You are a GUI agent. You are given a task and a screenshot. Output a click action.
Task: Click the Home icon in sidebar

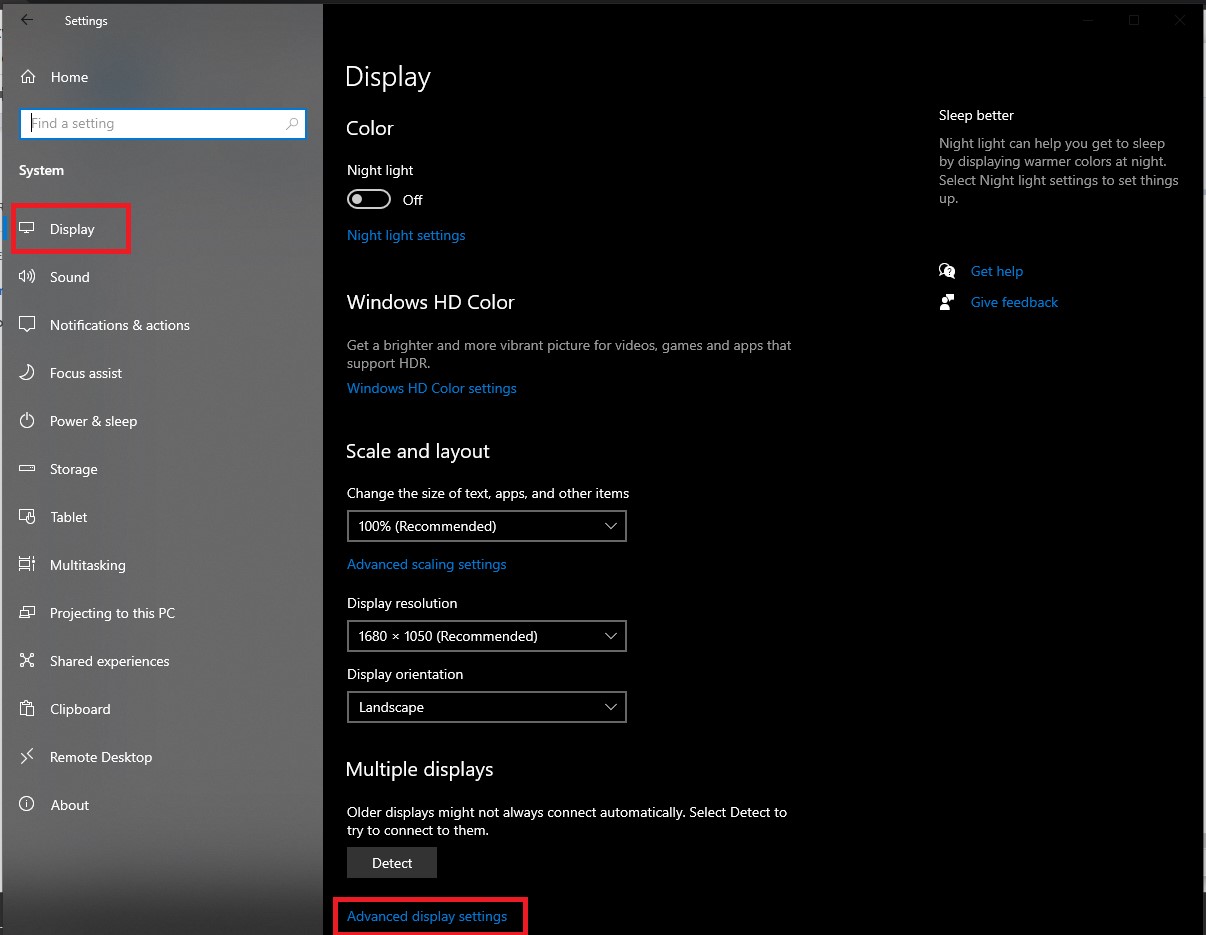coord(28,77)
